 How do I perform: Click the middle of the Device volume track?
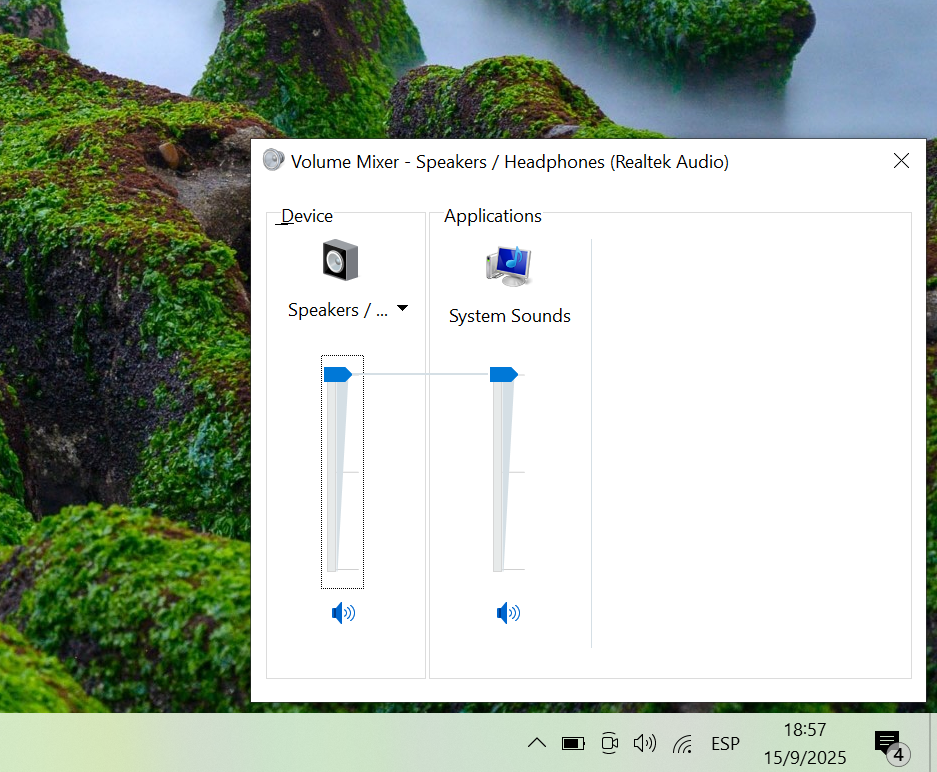tap(337, 472)
